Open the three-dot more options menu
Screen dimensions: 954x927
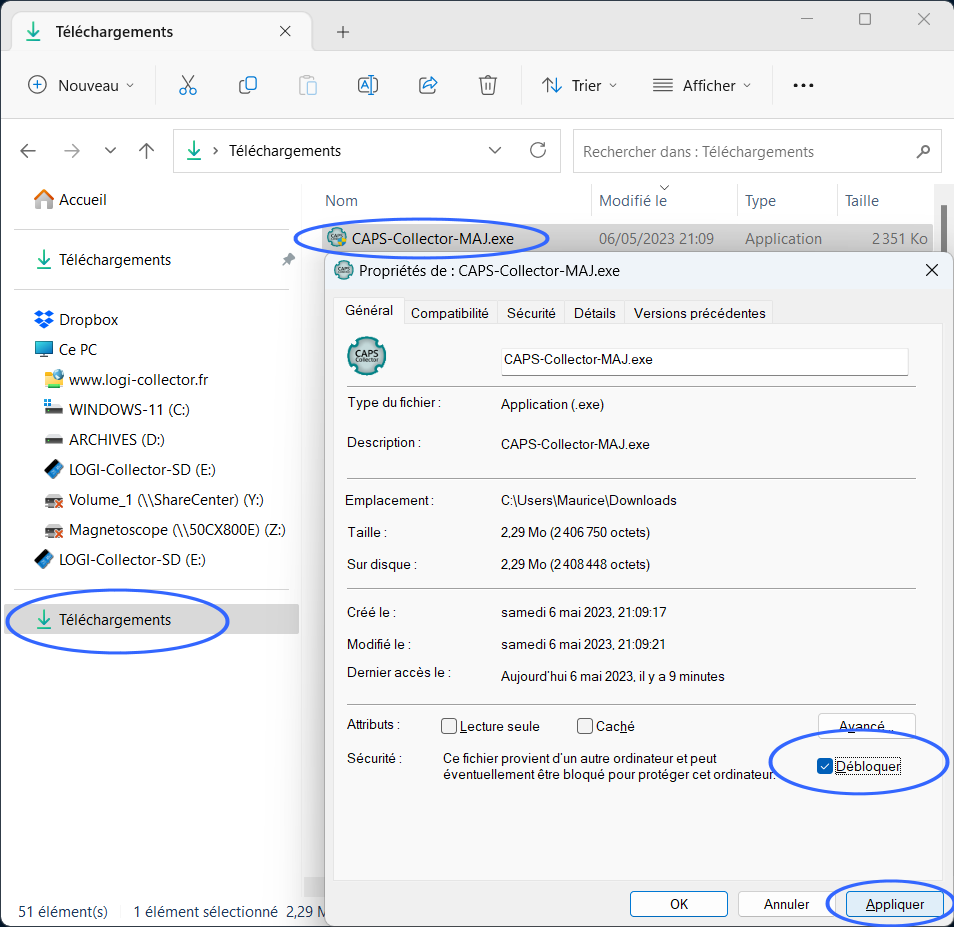pyautogui.click(x=803, y=85)
